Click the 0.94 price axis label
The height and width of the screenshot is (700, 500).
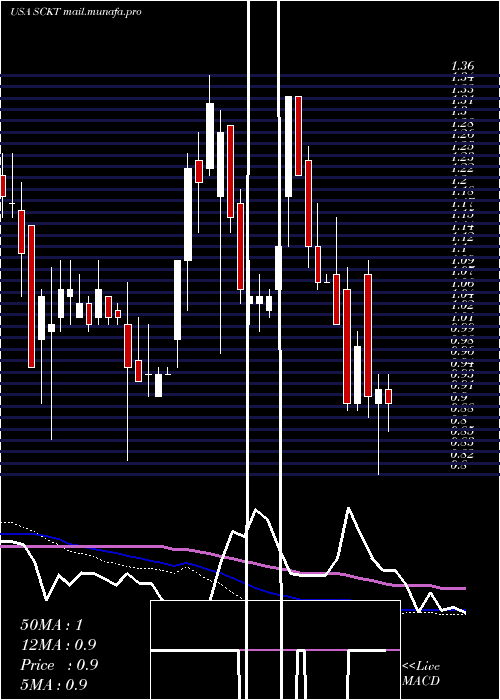462,364
